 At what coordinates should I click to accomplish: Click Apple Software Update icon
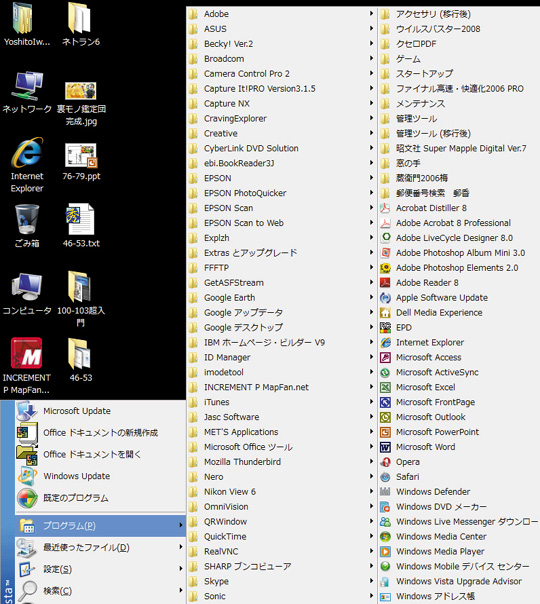point(385,298)
